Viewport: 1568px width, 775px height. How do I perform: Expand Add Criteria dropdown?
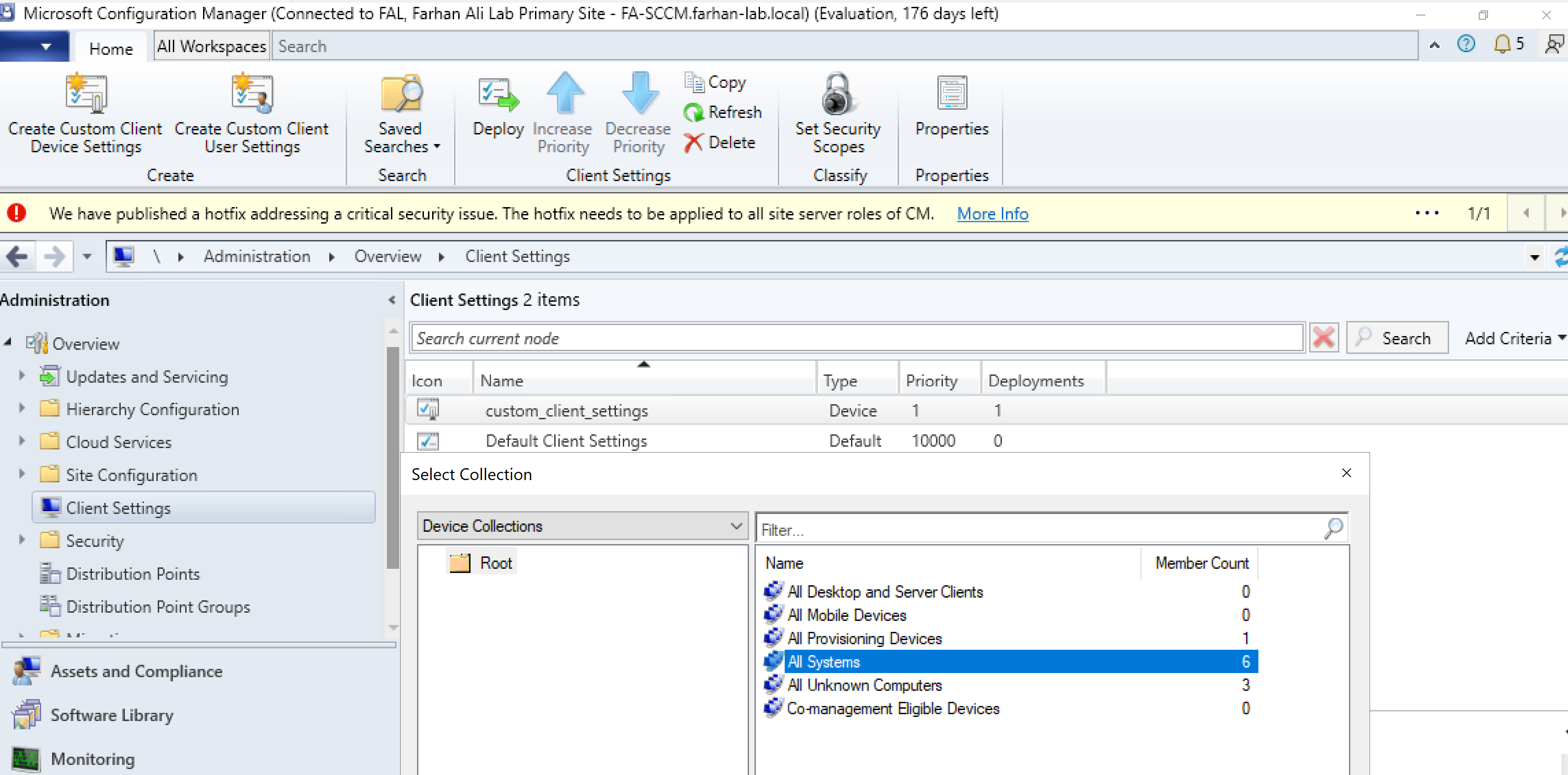click(1514, 338)
